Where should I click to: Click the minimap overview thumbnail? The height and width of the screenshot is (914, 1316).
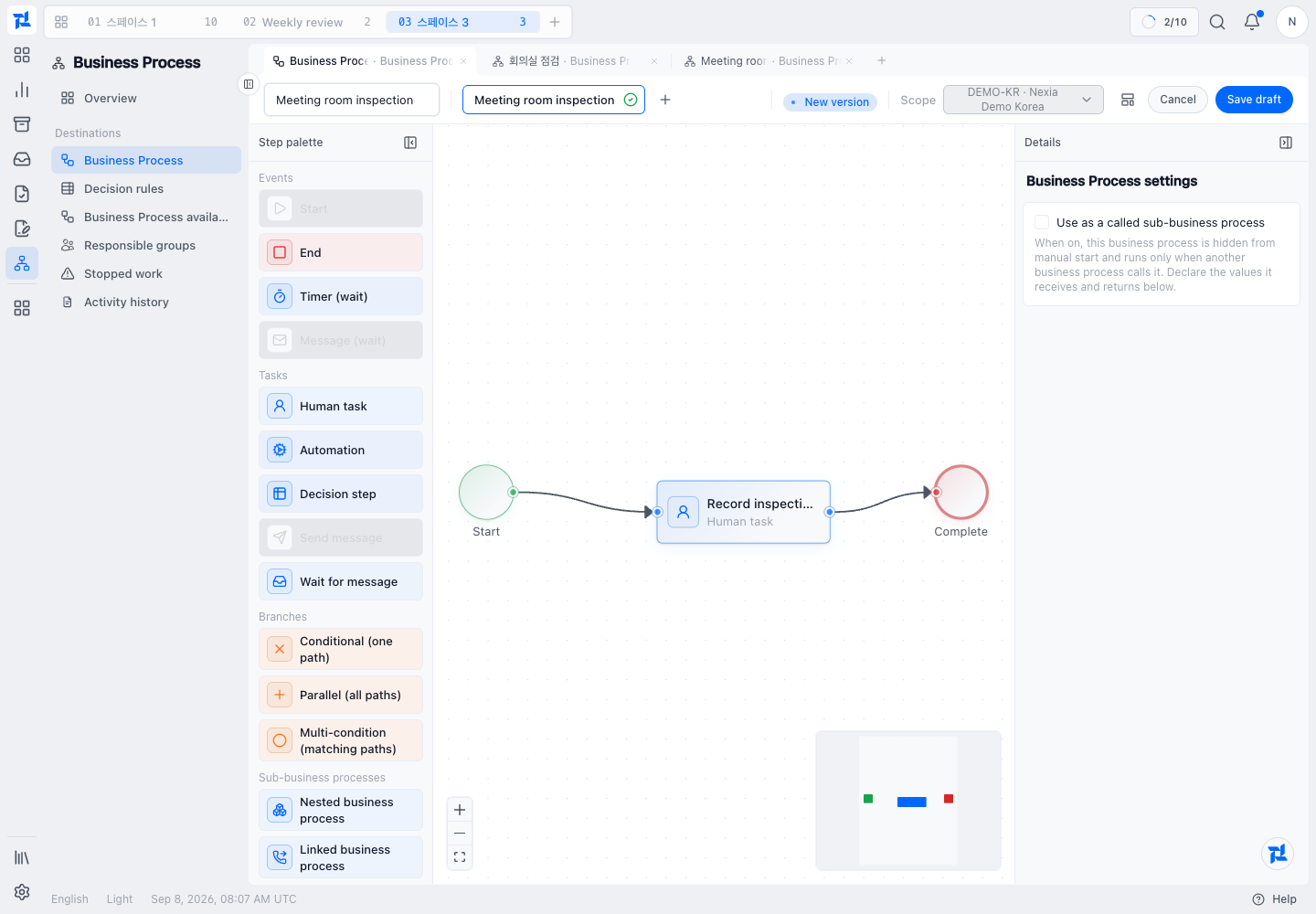click(x=908, y=801)
